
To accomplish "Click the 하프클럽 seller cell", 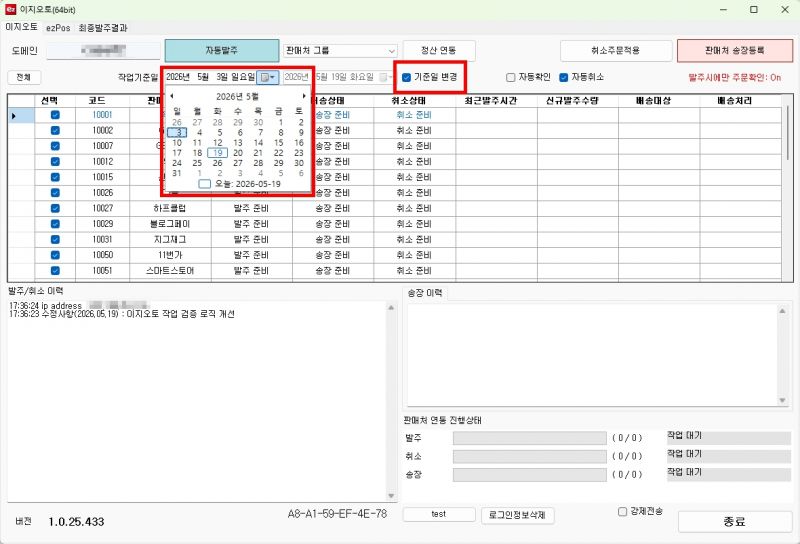I will click(x=170, y=208).
